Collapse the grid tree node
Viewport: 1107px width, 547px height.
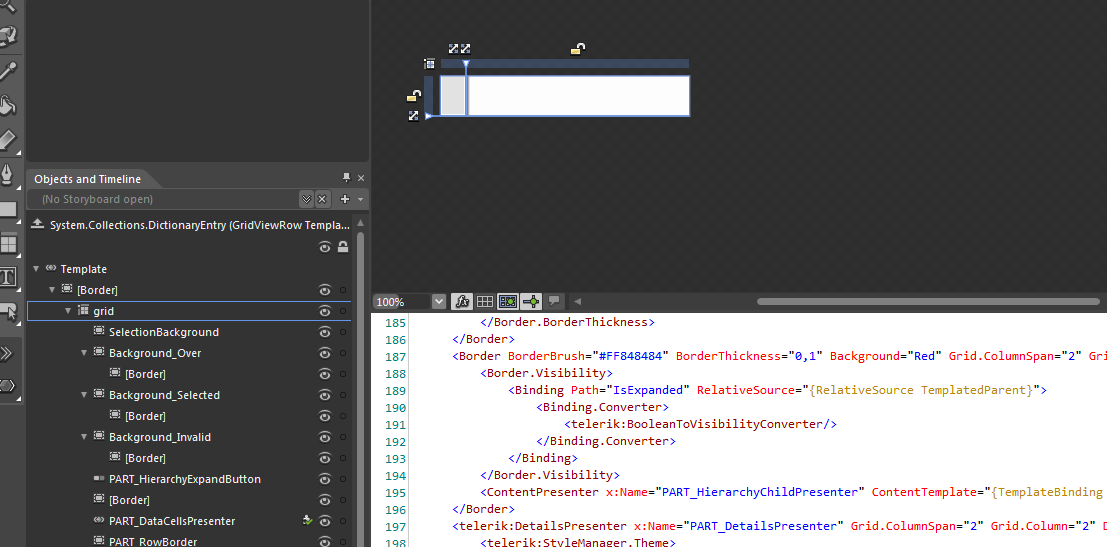[x=68, y=311]
